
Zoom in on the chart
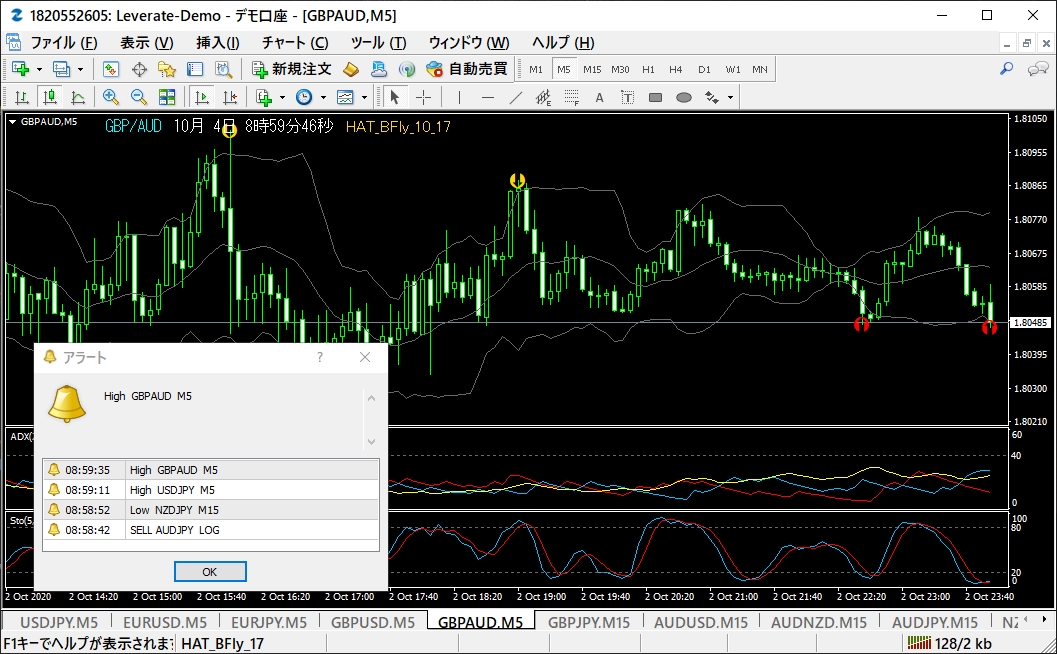[111, 98]
